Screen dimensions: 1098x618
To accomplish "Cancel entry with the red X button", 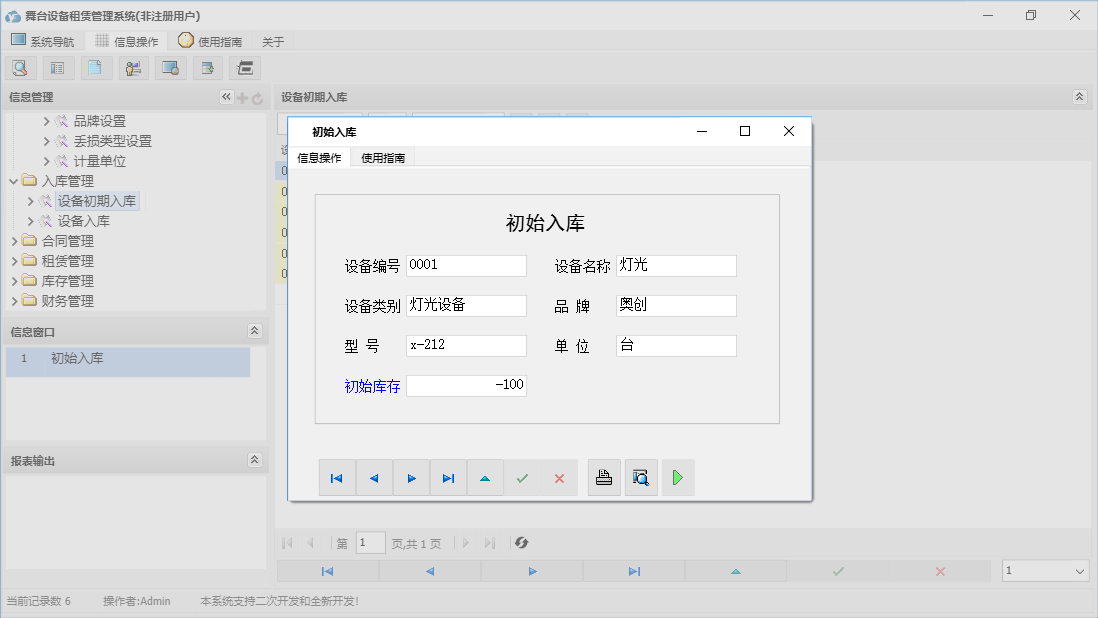I will click(559, 477).
